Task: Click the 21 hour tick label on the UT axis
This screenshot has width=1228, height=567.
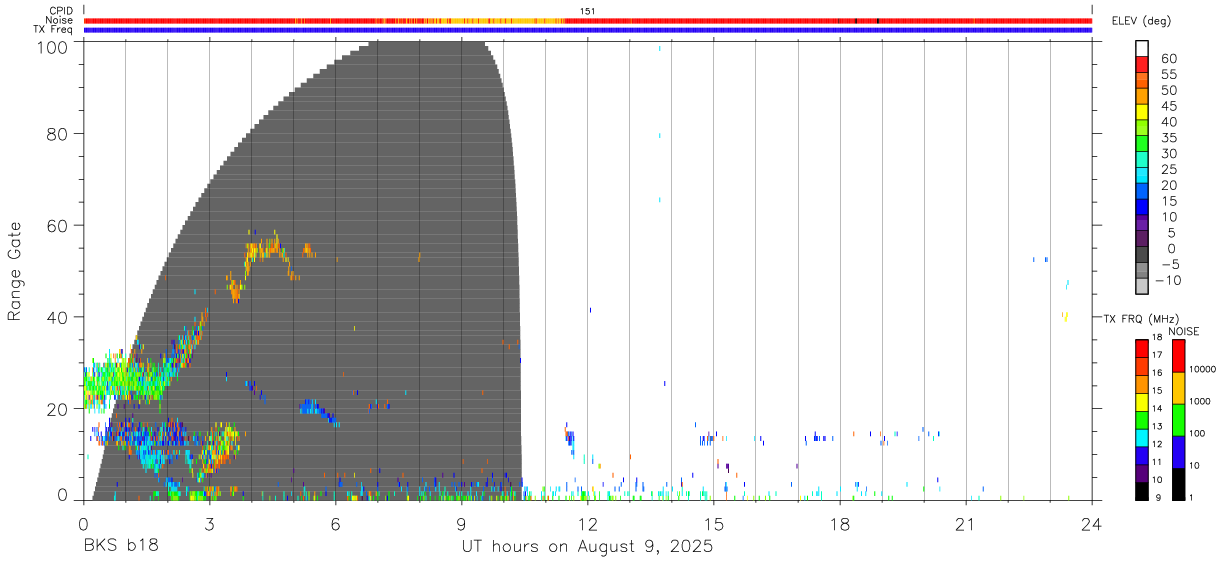Action: [x=966, y=524]
